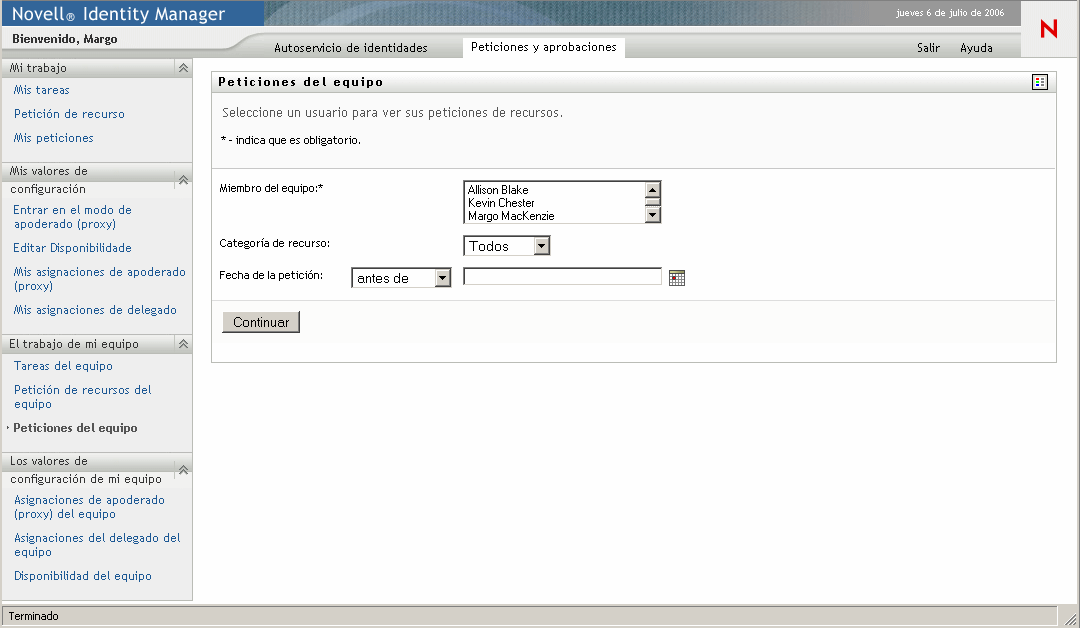Open Petición de recursos del equipo link
The image size is (1080, 628).
83,397
